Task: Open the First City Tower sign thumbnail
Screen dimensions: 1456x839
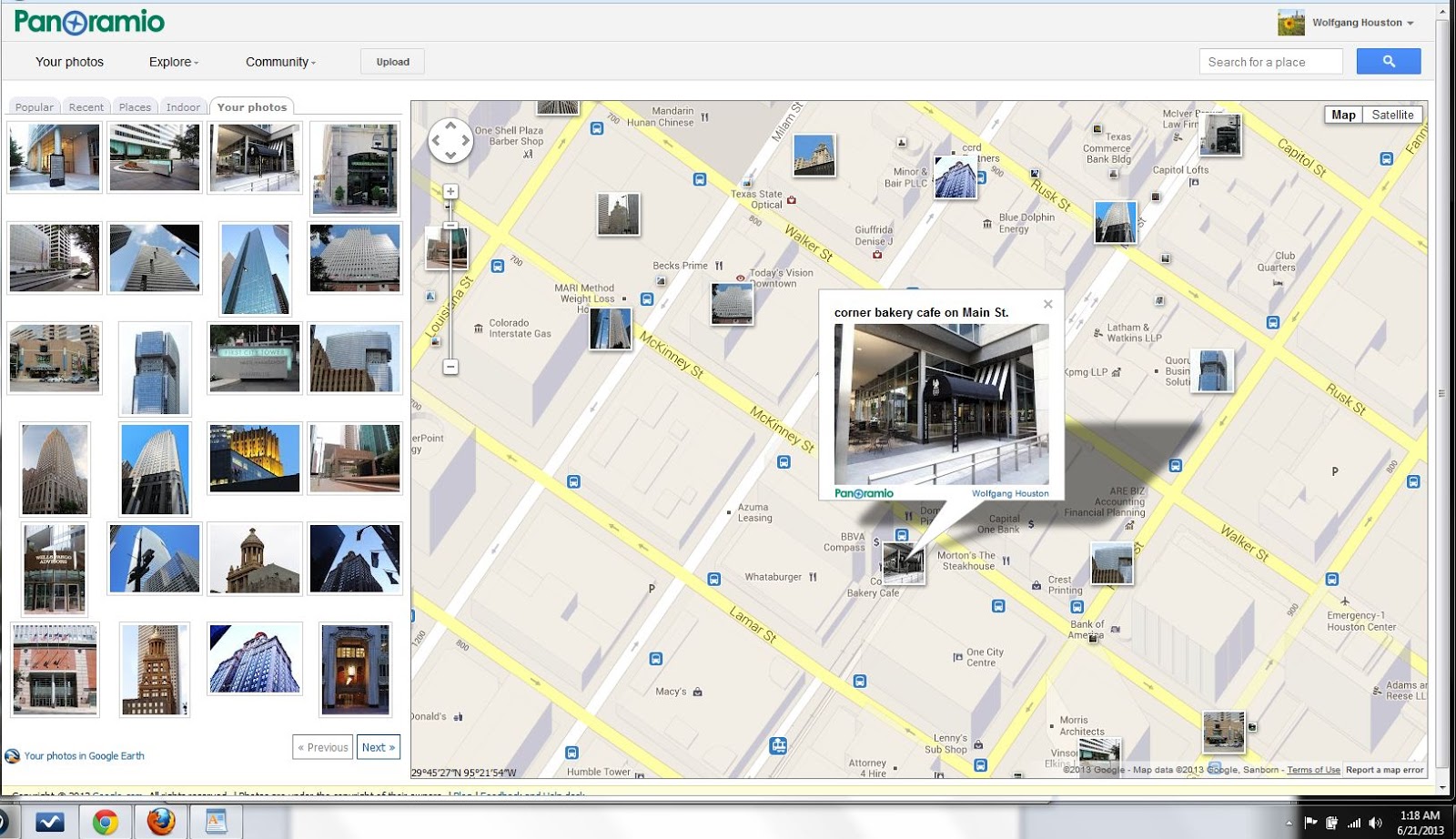Action: 255,359
